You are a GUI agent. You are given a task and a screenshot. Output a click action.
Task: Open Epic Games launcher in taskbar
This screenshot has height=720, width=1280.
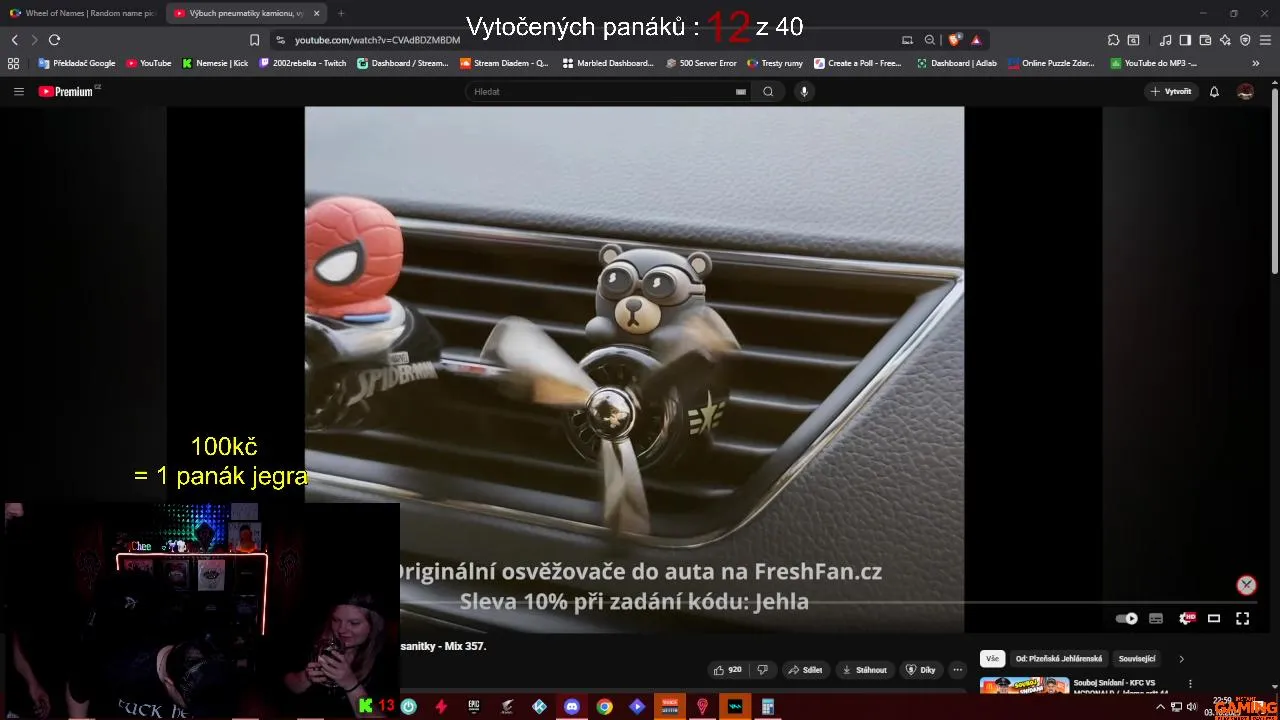click(x=473, y=706)
